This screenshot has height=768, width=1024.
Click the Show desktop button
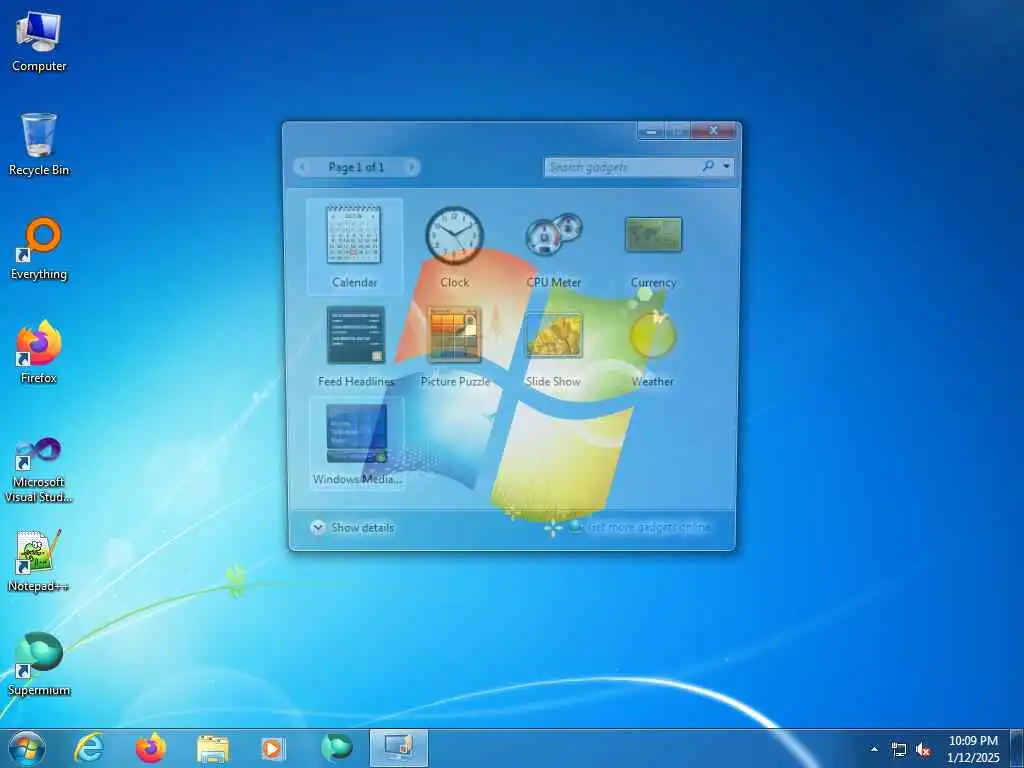click(x=1016, y=748)
